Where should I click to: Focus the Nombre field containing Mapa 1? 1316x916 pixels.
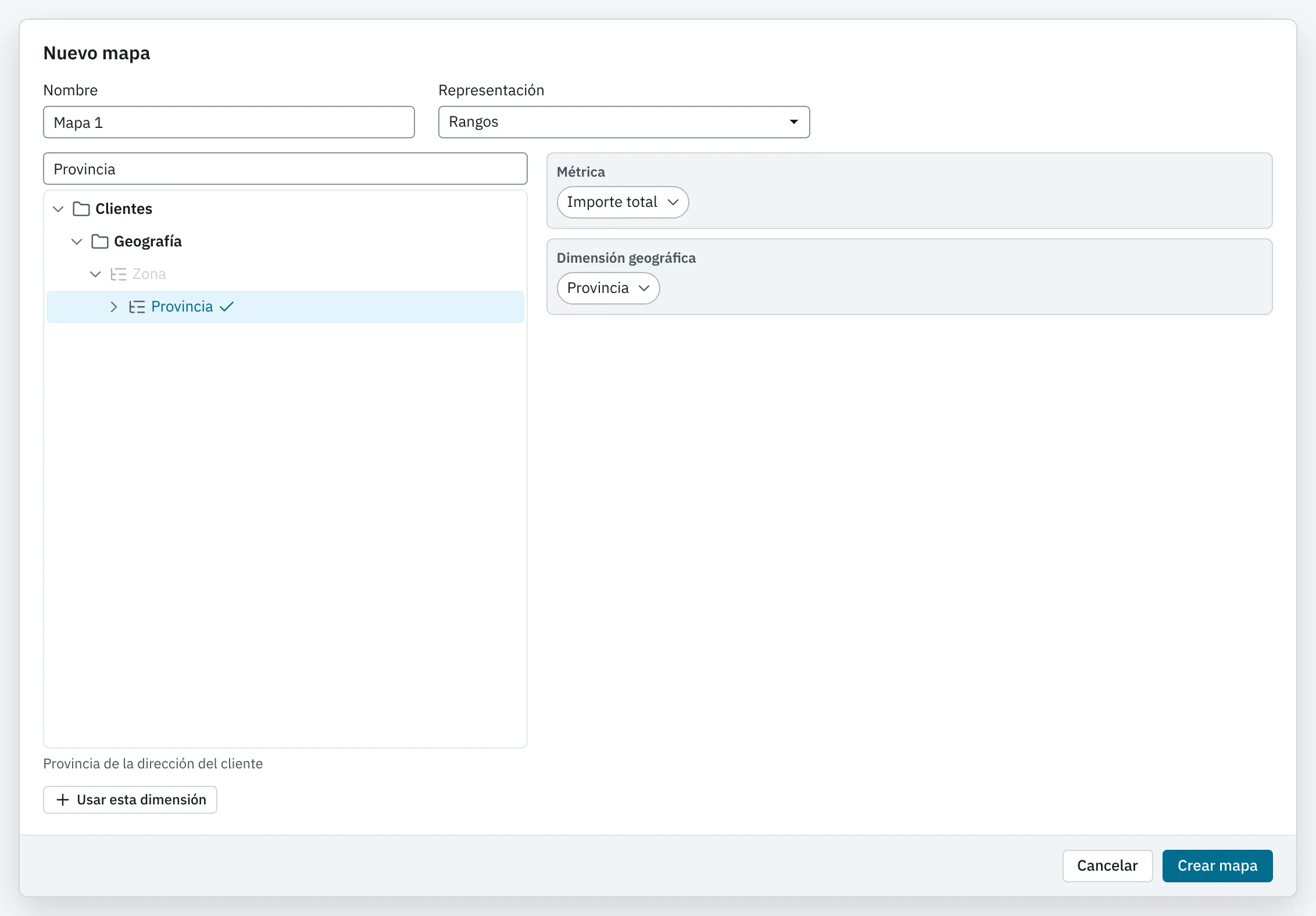229,122
